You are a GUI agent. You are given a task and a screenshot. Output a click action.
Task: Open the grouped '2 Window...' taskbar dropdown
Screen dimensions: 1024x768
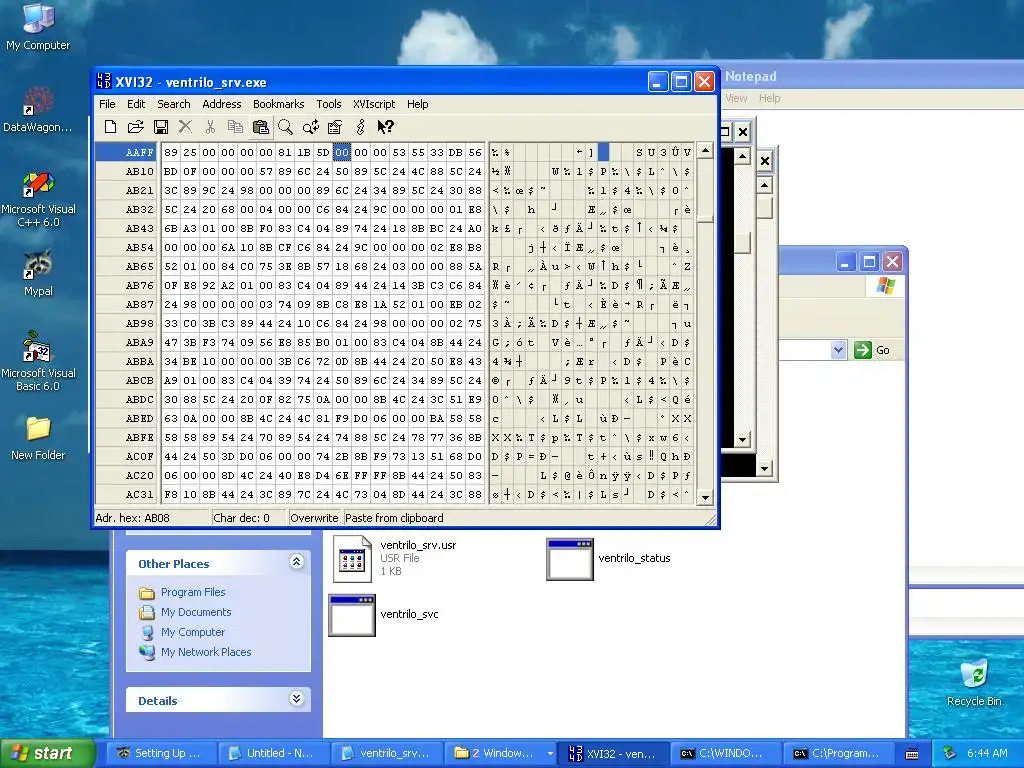pyautogui.click(x=551, y=753)
